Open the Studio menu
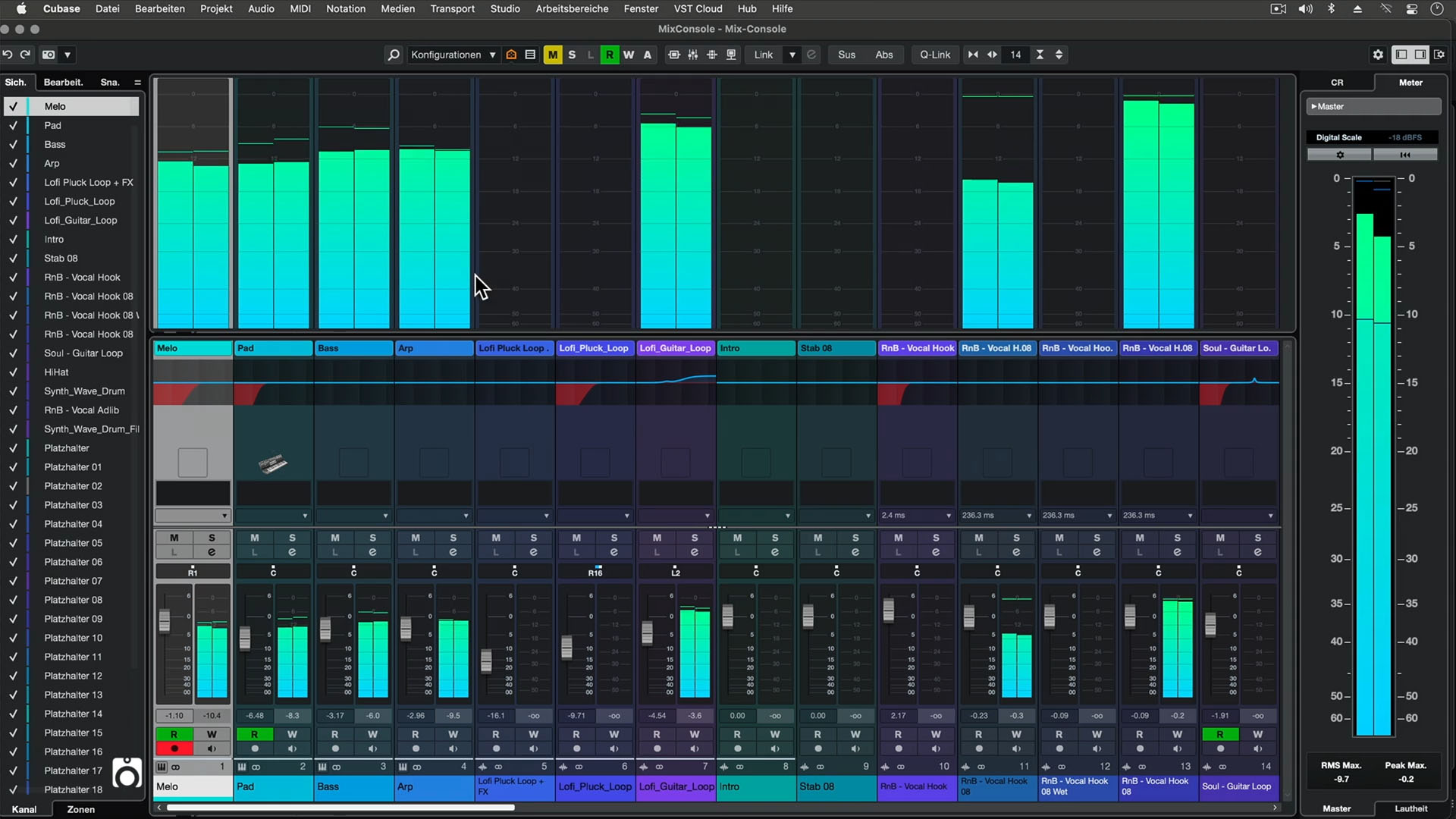Viewport: 1456px width, 819px height. (x=504, y=8)
